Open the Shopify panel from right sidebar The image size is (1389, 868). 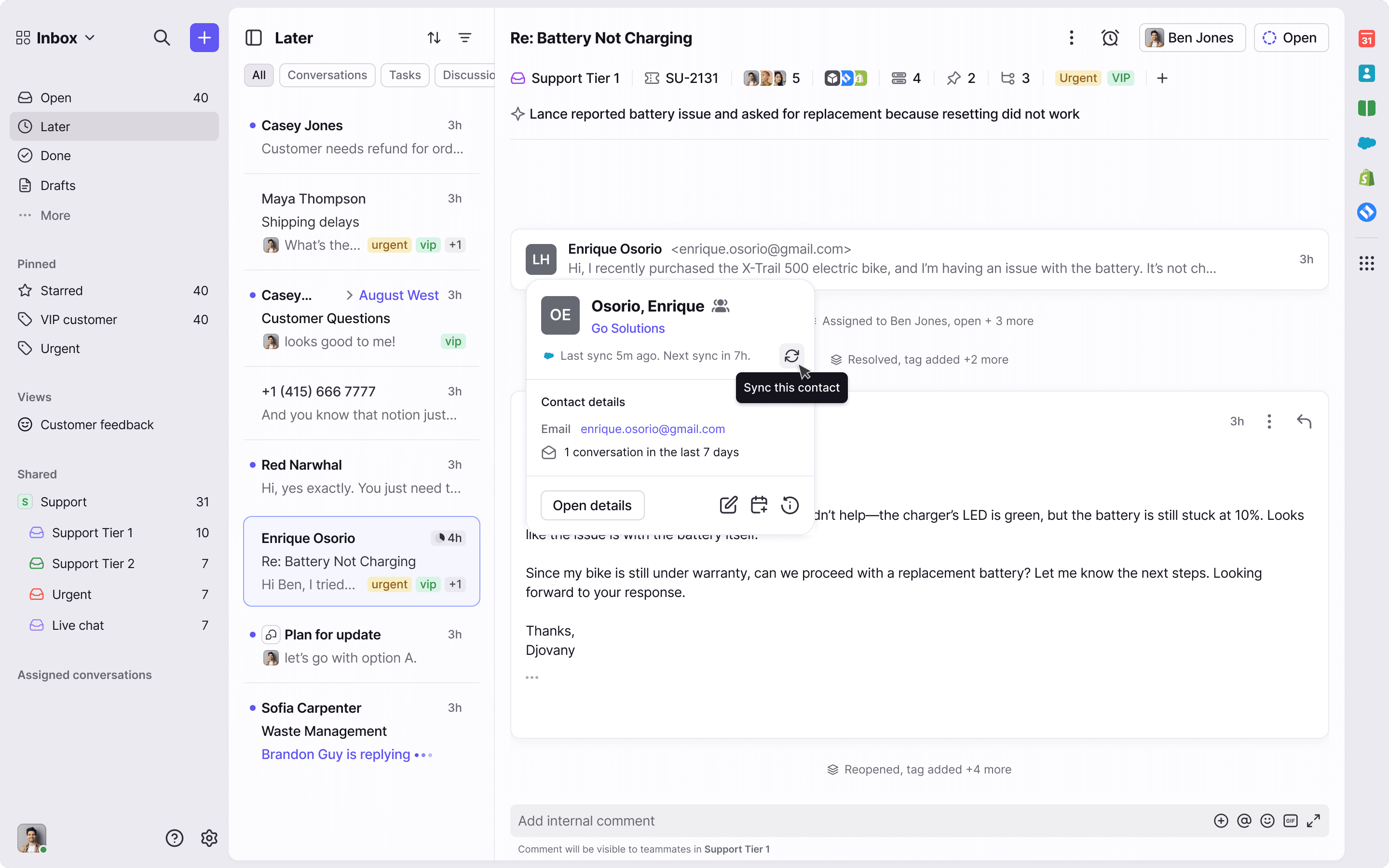tap(1366, 177)
